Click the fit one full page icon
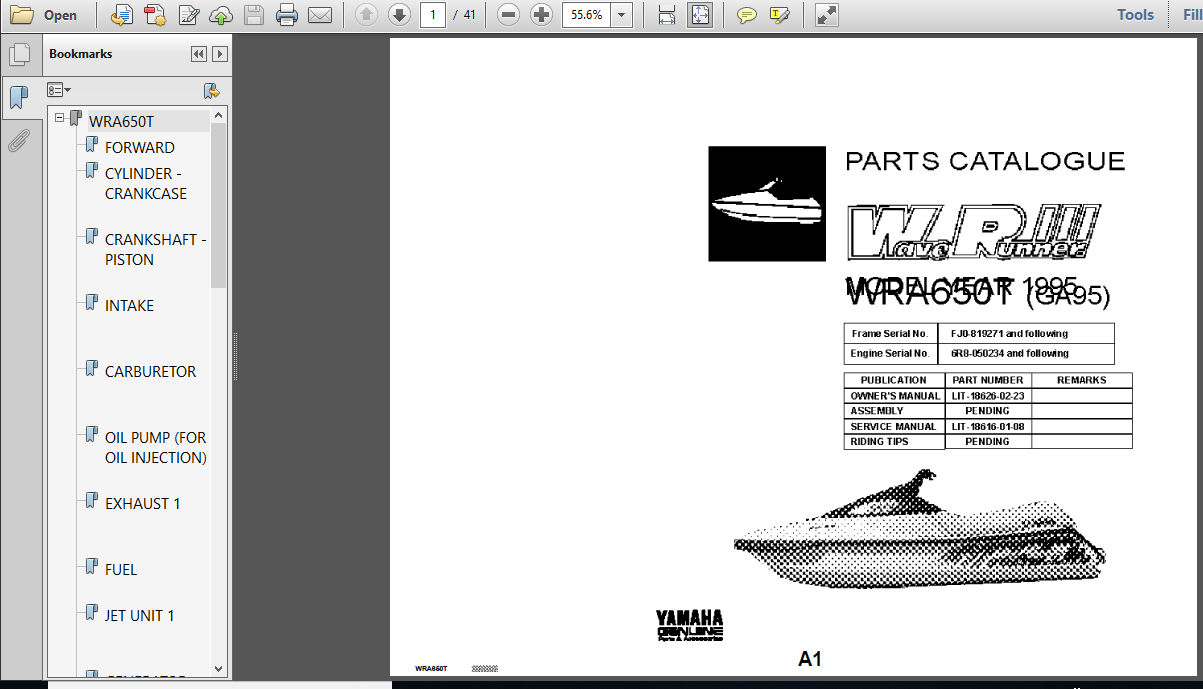Viewport: 1203px width, 689px height. 700,15
